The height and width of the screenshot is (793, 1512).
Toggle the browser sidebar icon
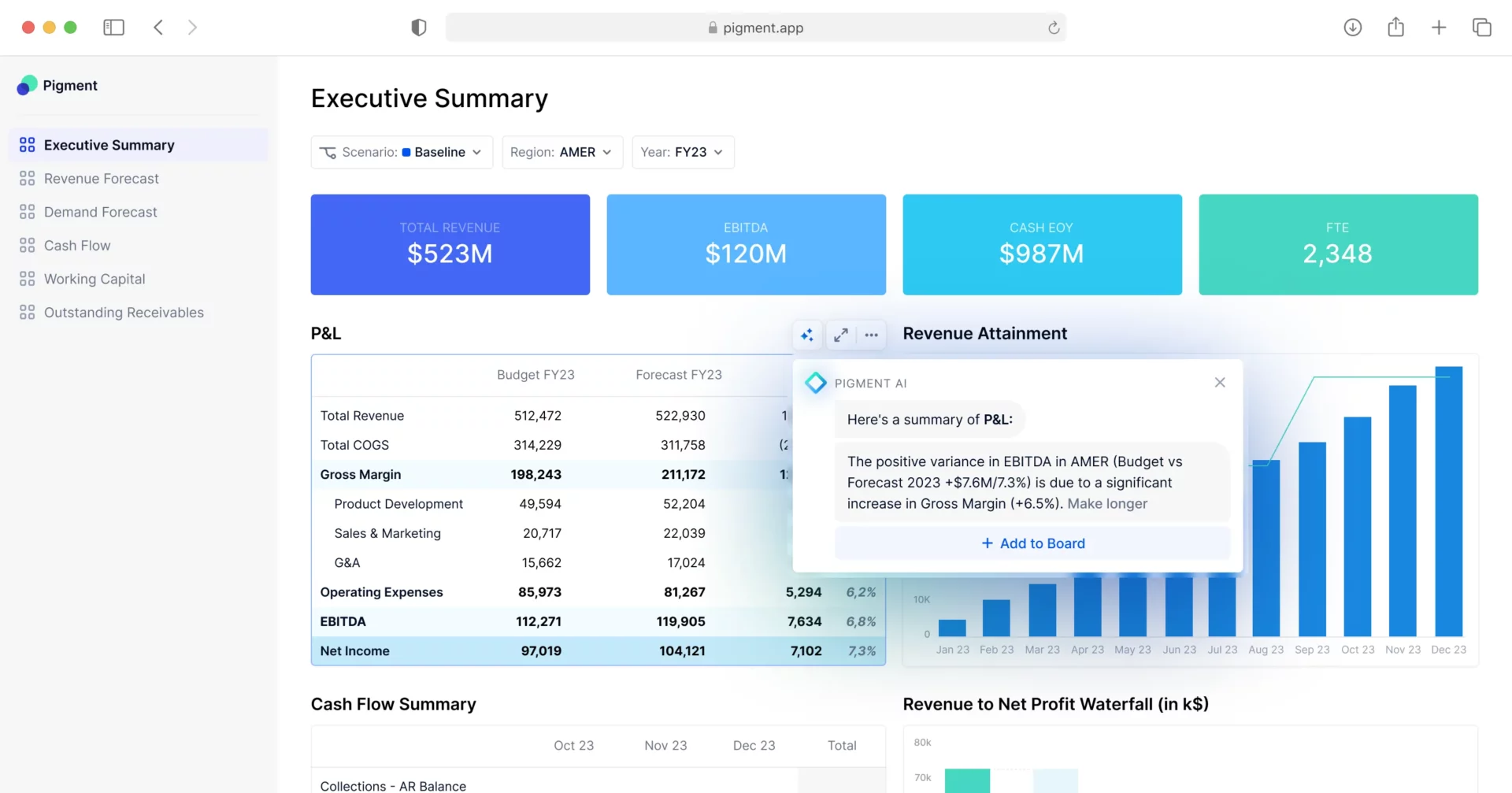point(113,28)
